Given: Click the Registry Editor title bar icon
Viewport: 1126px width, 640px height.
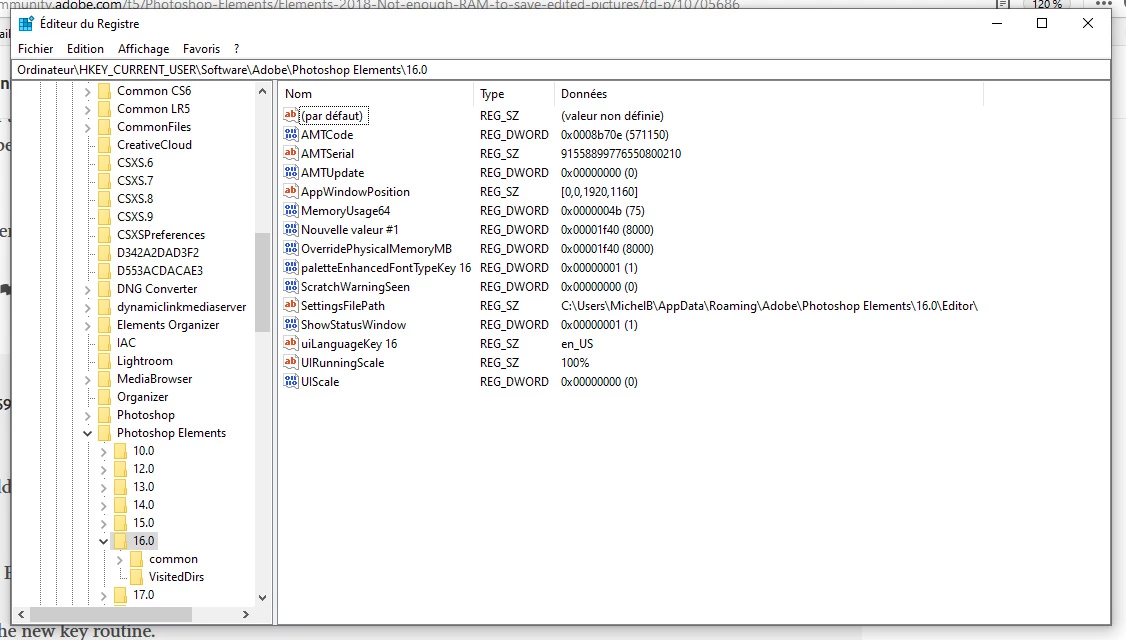Looking at the screenshot, I should (x=27, y=24).
